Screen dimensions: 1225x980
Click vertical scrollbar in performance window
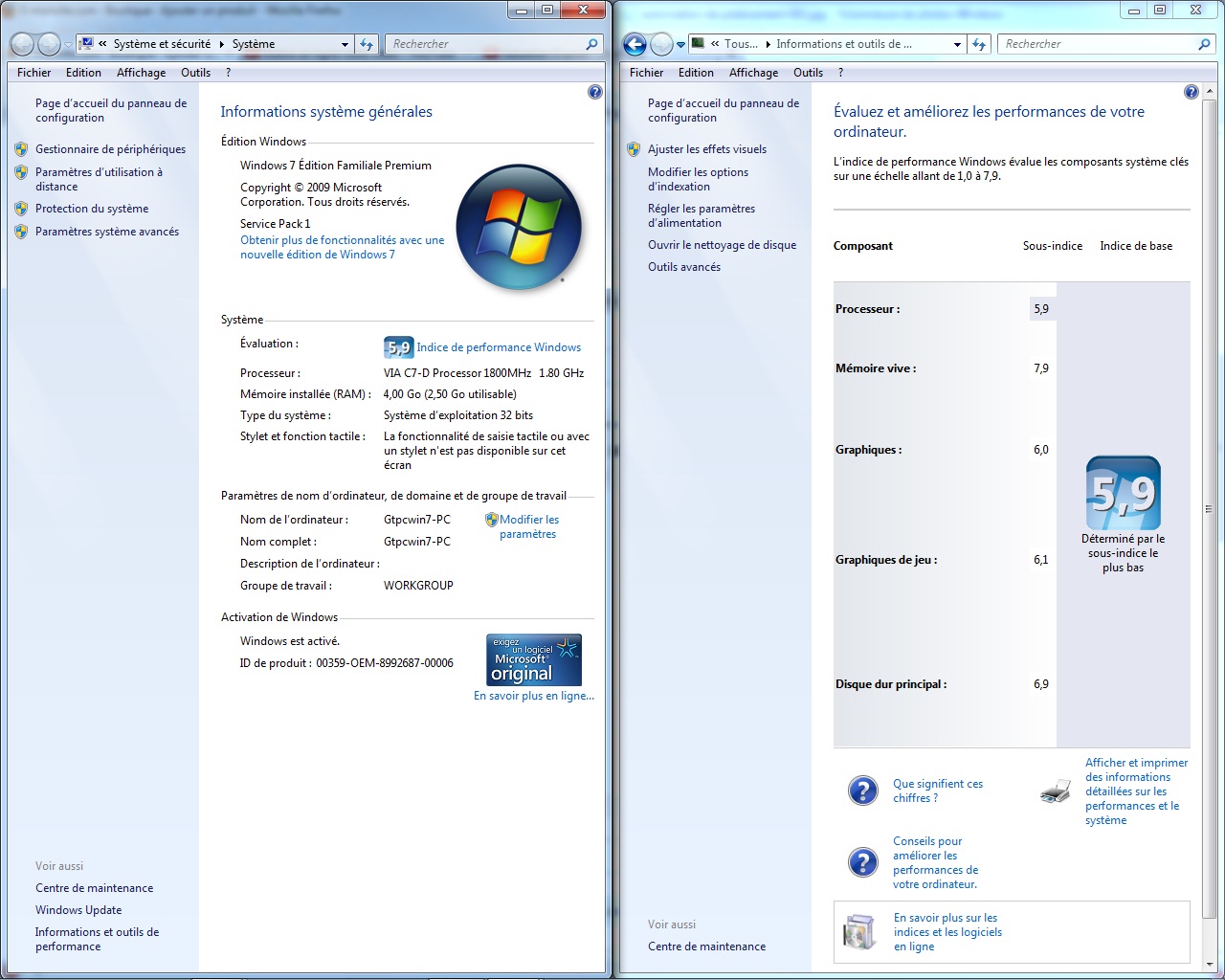tap(1209, 507)
